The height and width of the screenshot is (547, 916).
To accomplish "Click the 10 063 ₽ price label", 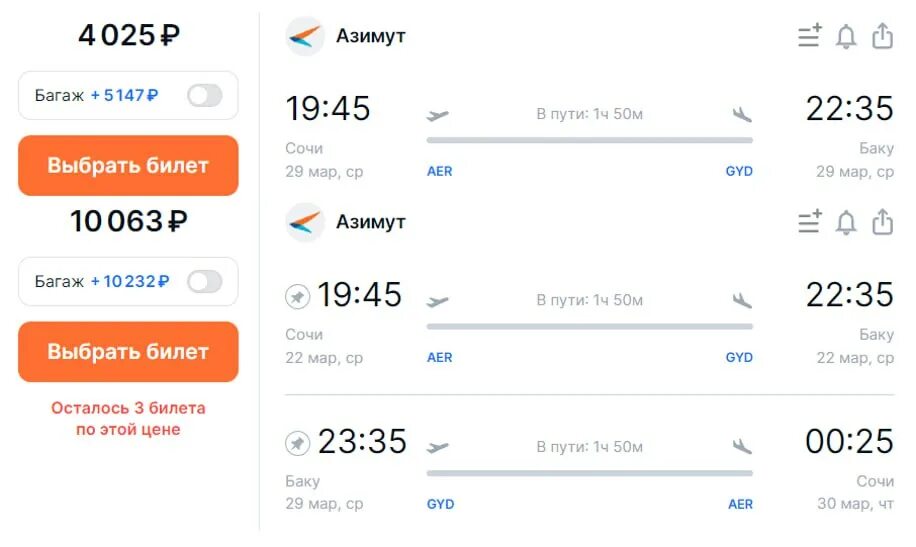I will 128,221.
